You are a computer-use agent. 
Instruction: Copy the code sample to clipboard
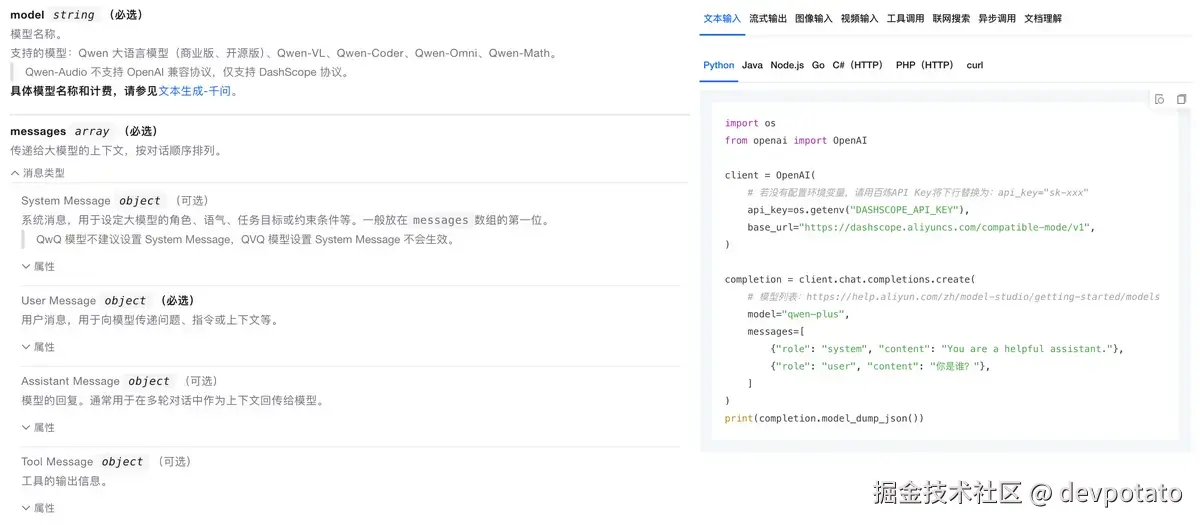(1181, 99)
